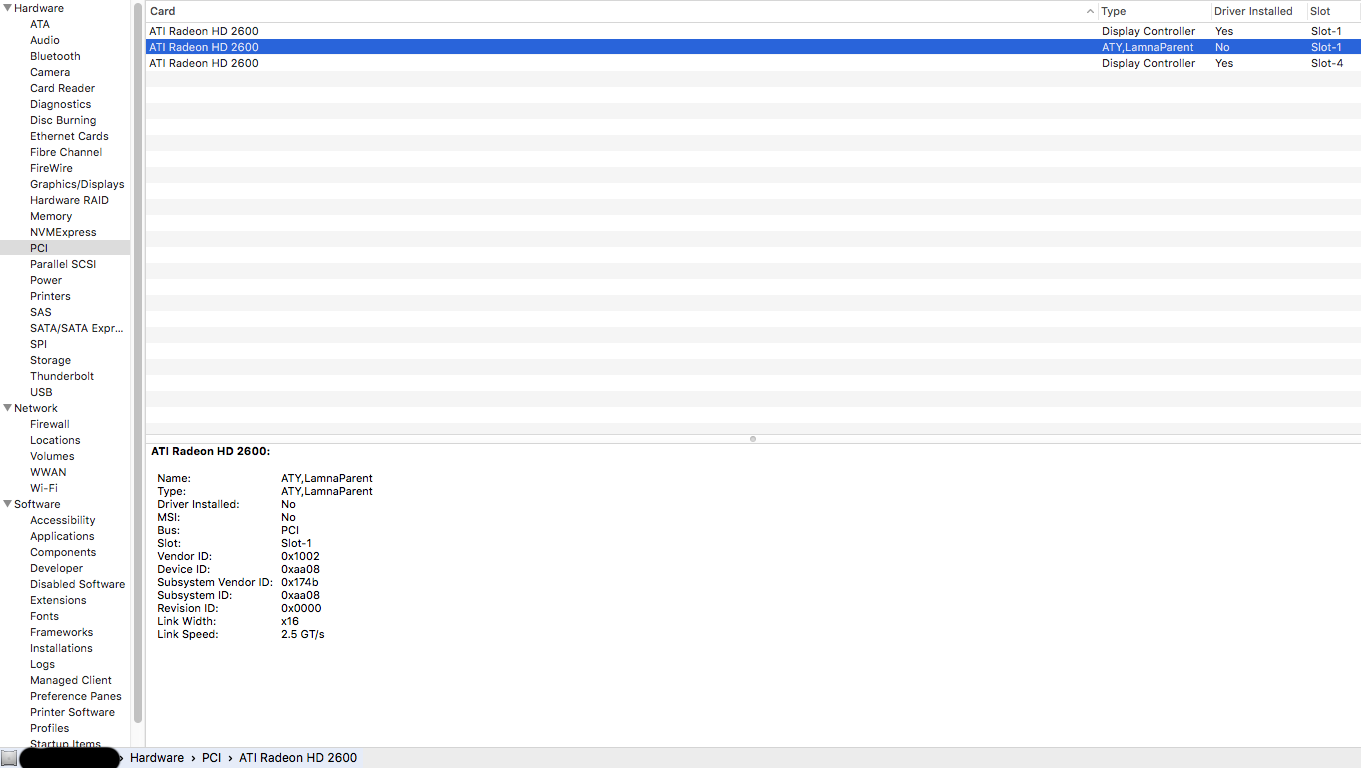Show Memory information
The height and width of the screenshot is (768, 1366).
pos(51,216)
